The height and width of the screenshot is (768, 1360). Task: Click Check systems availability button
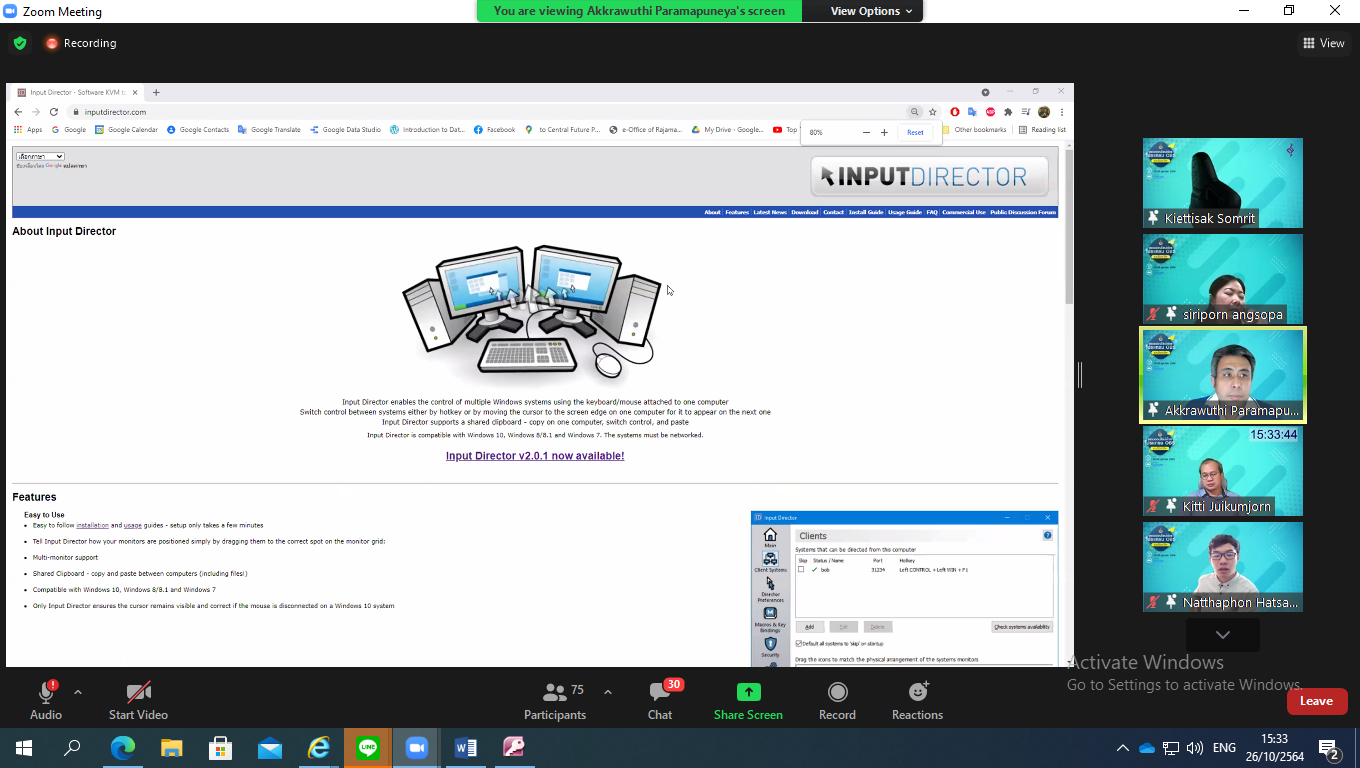point(1022,627)
